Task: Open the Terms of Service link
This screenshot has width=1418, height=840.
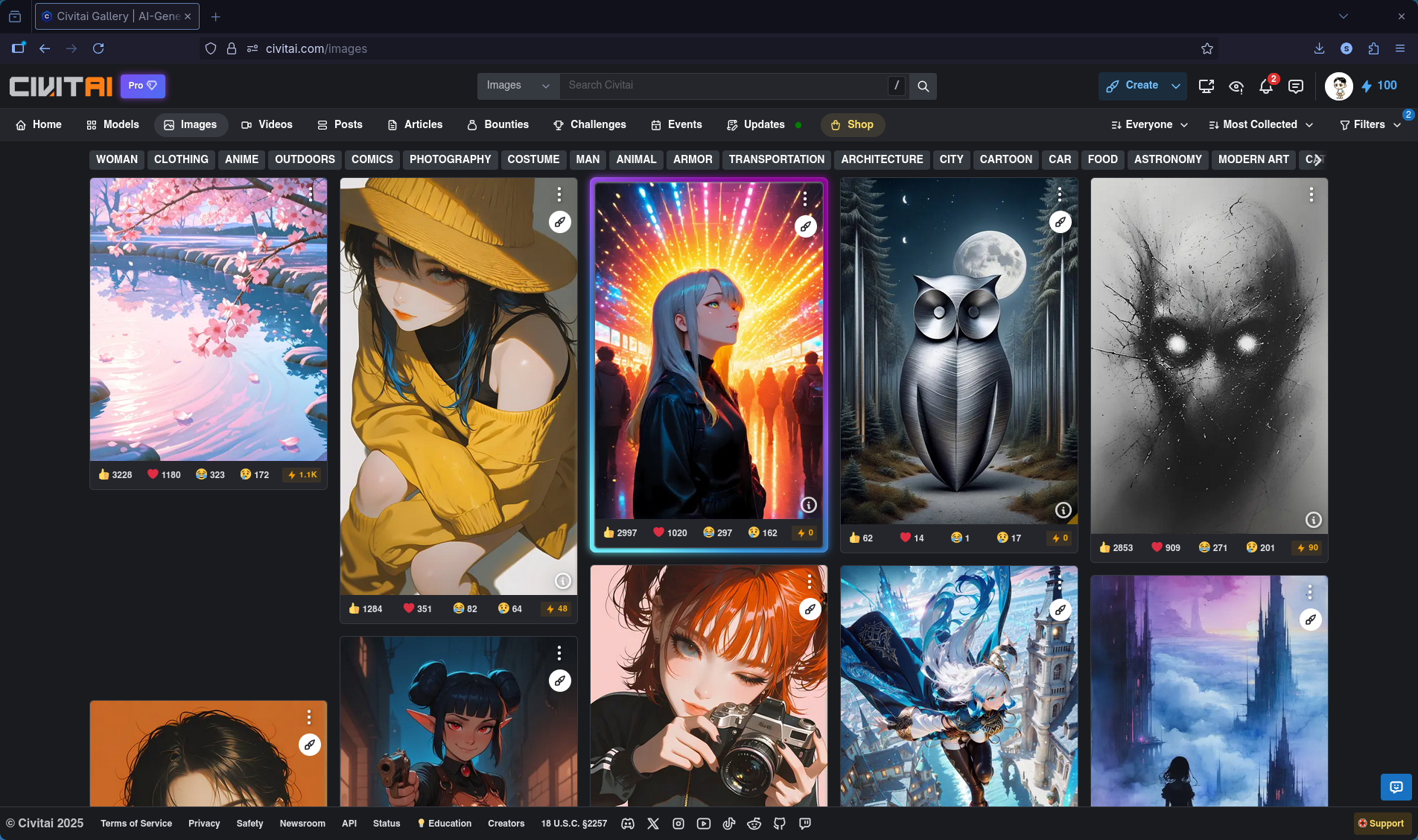Action: pyautogui.click(x=136, y=824)
